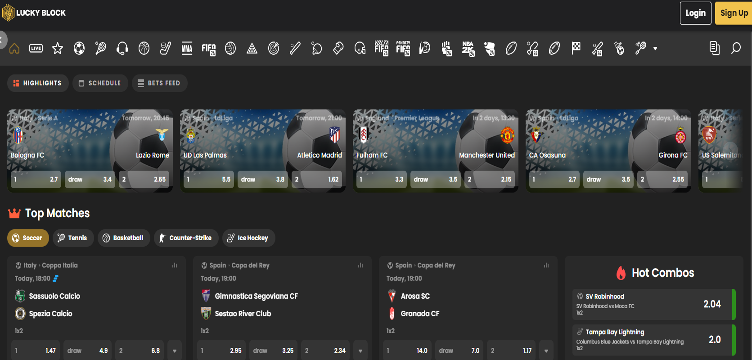Select the soccer ball sport icon

click(x=79, y=48)
